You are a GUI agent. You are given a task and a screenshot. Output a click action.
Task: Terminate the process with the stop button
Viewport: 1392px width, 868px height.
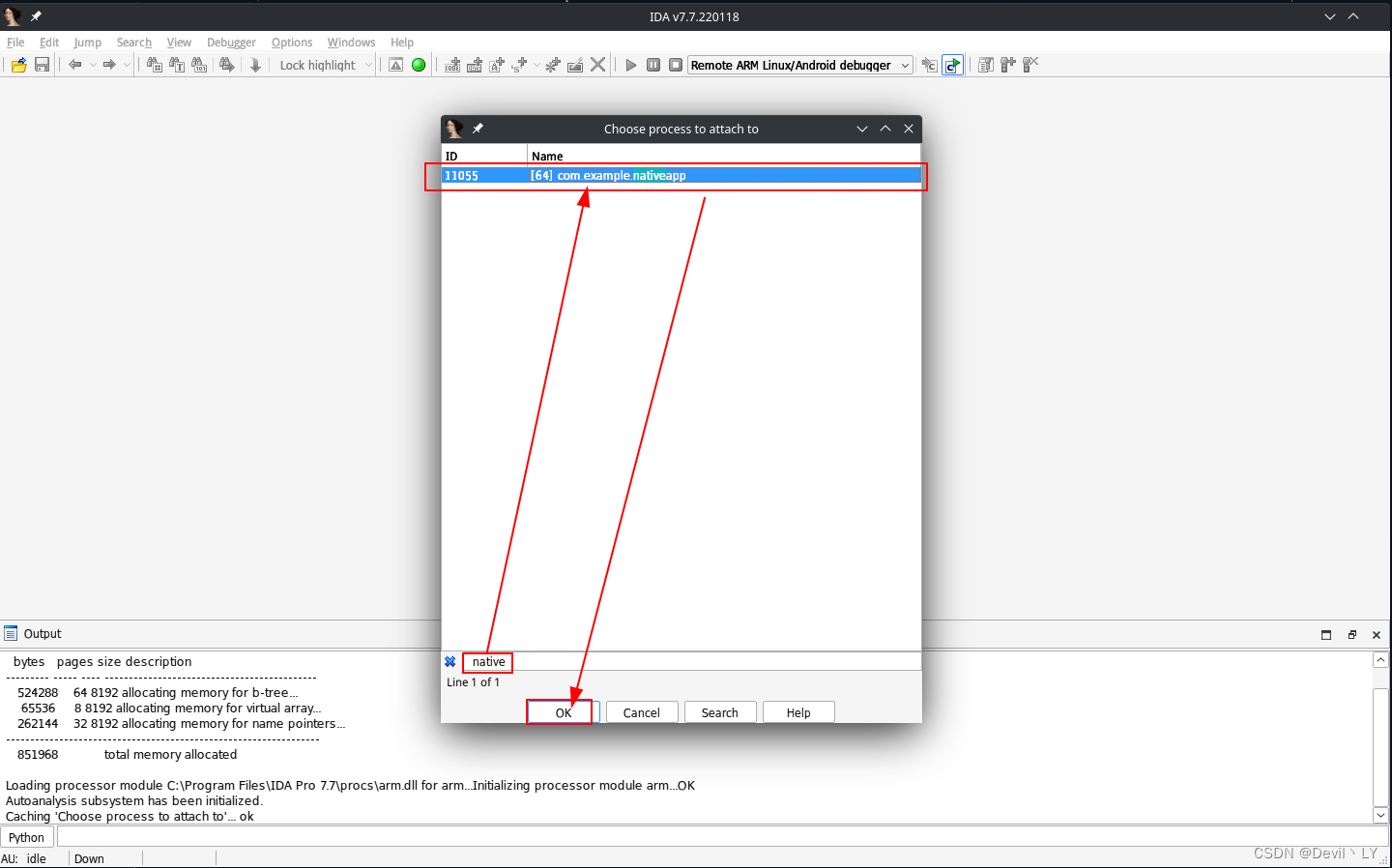click(x=676, y=65)
